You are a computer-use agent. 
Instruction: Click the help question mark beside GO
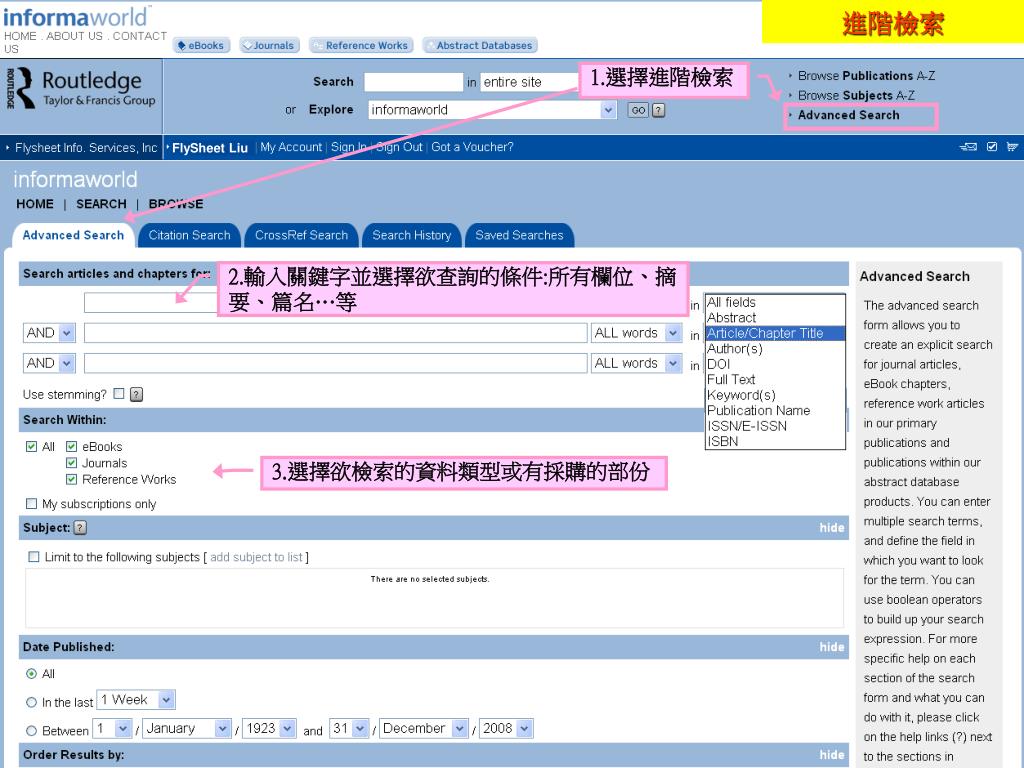pyautogui.click(x=658, y=110)
